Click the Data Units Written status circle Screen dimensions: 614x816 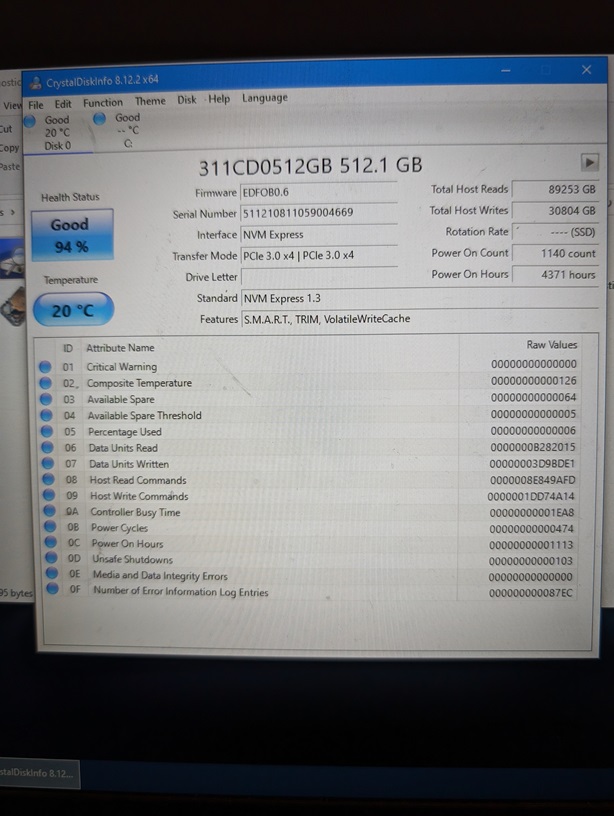pyautogui.click(x=48, y=463)
